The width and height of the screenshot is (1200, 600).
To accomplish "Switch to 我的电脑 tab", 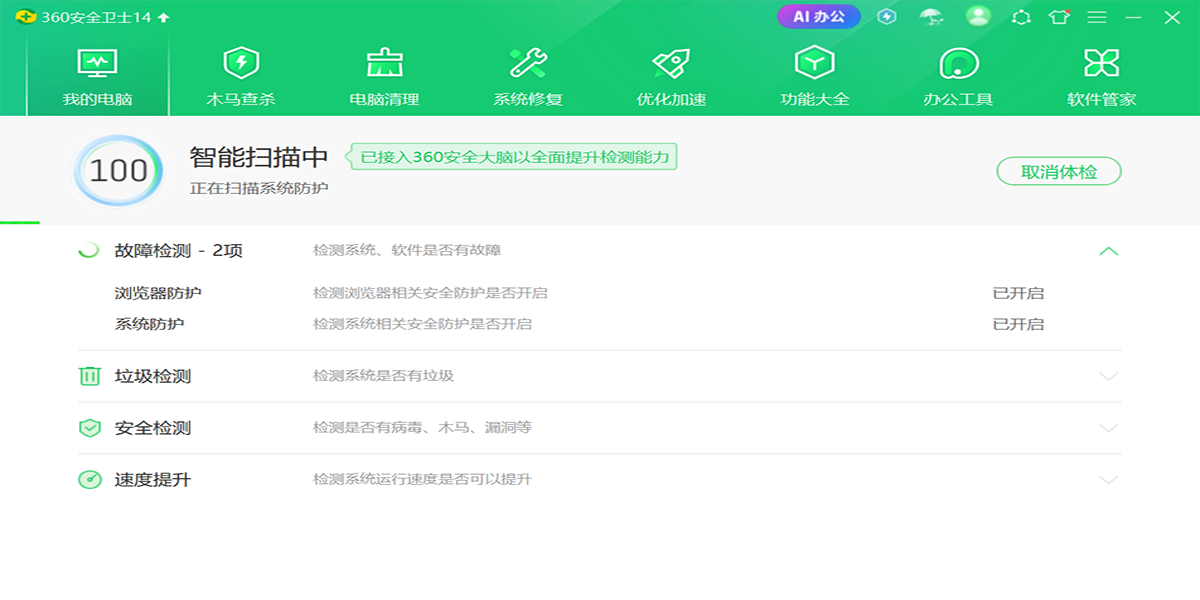I will pos(97,77).
